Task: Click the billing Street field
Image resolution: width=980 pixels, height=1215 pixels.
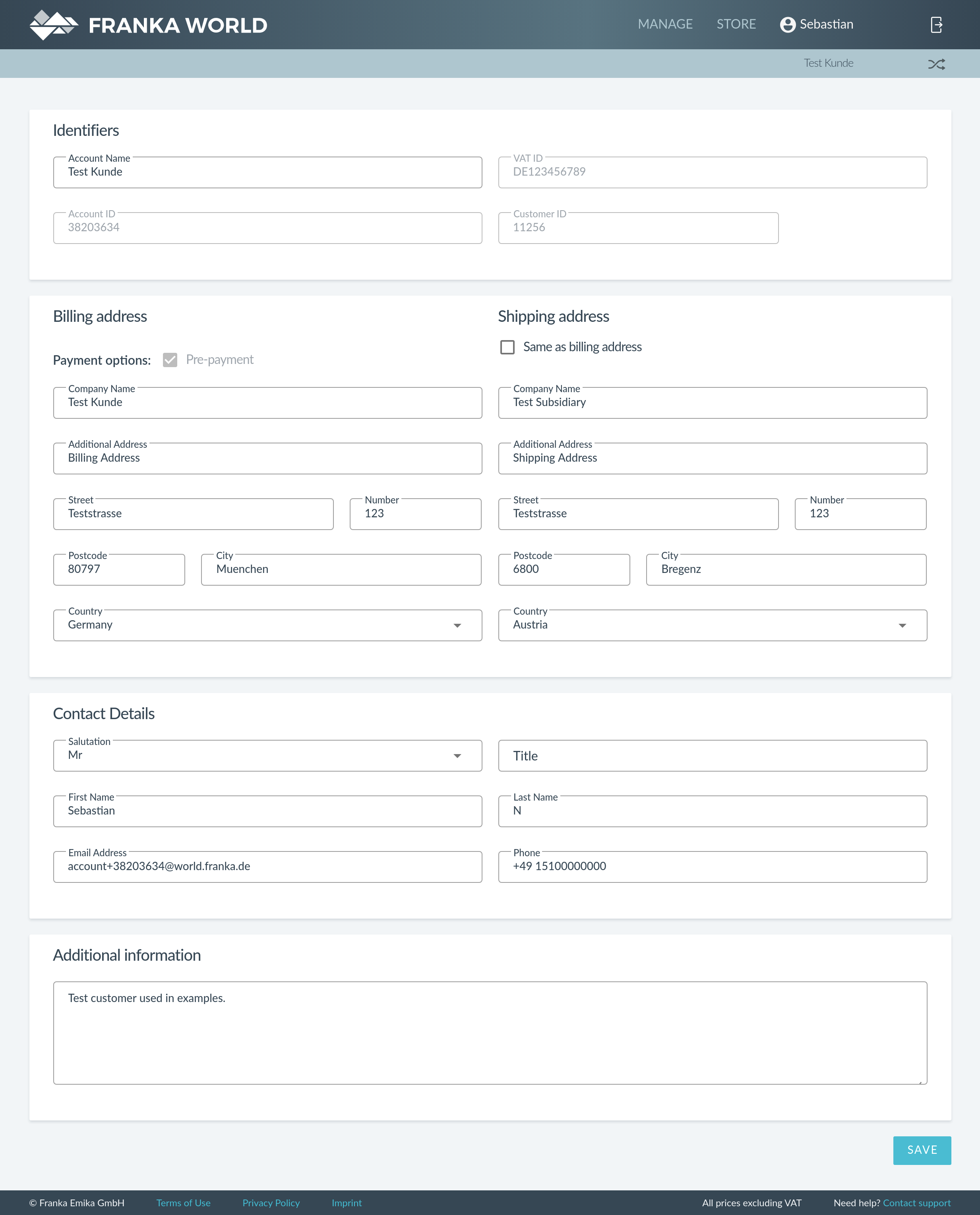Action: click(x=193, y=514)
